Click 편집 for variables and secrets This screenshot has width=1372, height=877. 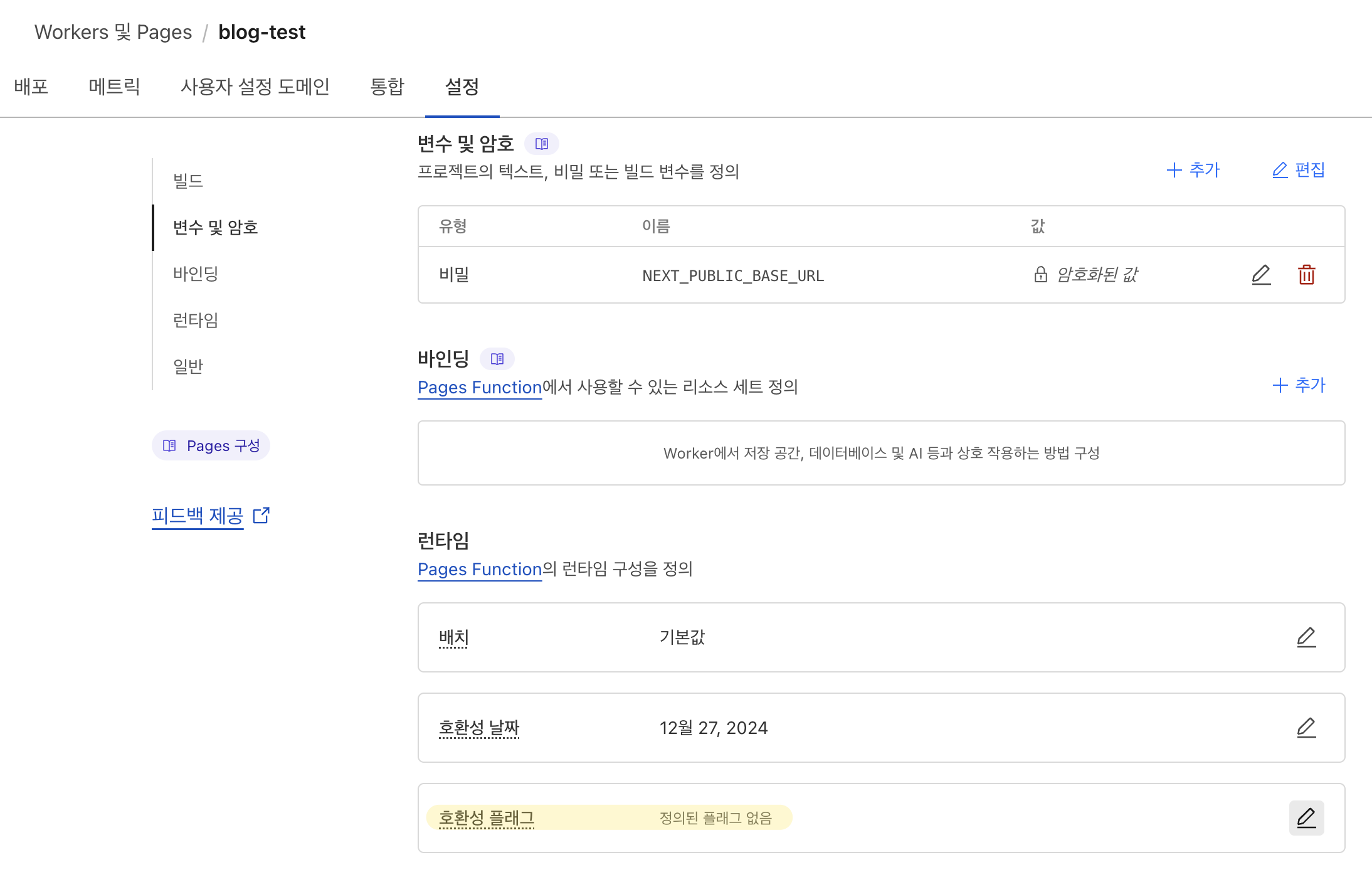click(1299, 170)
